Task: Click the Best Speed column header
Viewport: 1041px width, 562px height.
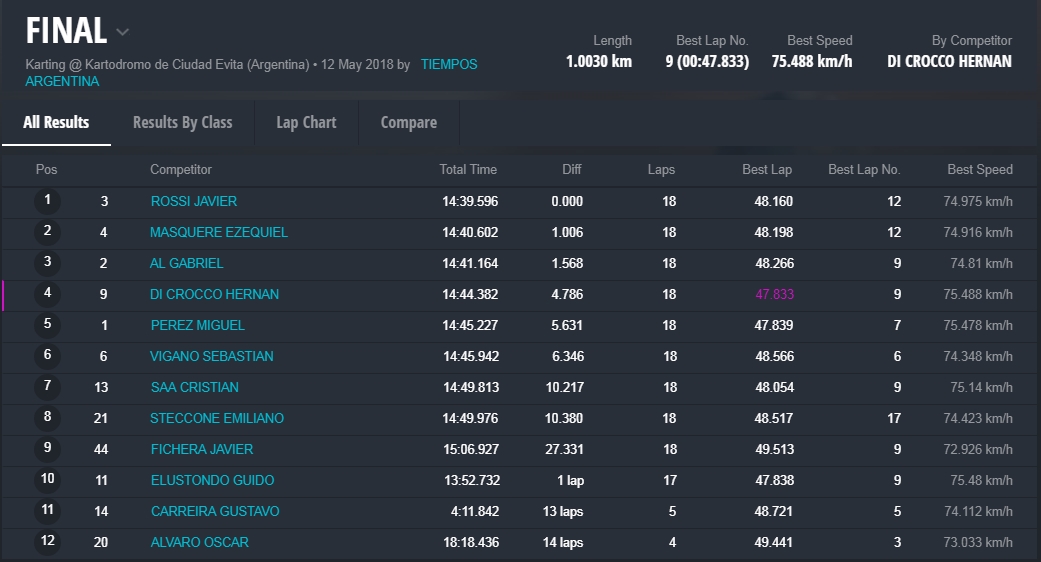Action: 979,170
